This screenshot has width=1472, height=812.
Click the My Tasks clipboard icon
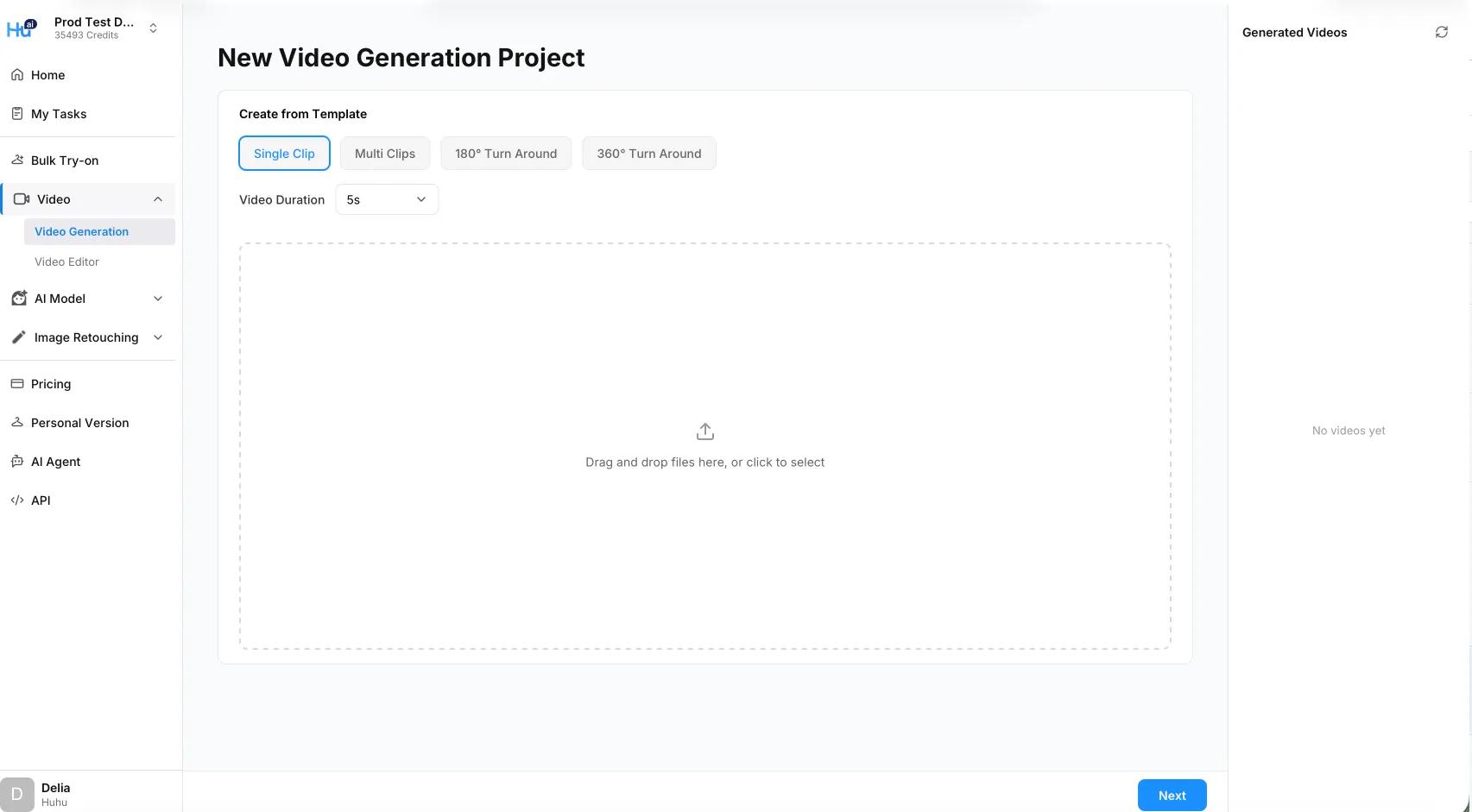pyautogui.click(x=17, y=114)
